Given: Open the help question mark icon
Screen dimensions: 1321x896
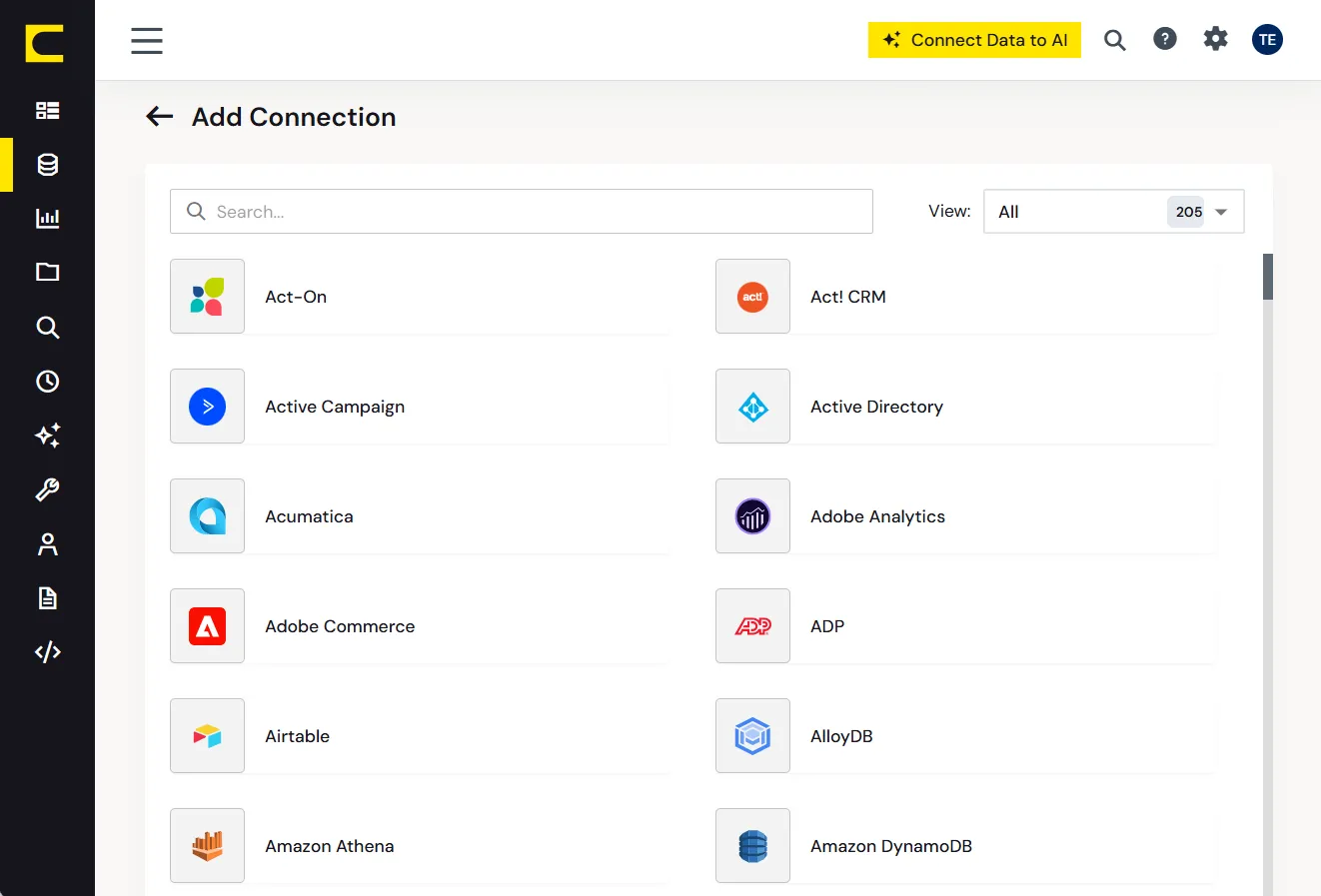Looking at the screenshot, I should click(x=1165, y=39).
